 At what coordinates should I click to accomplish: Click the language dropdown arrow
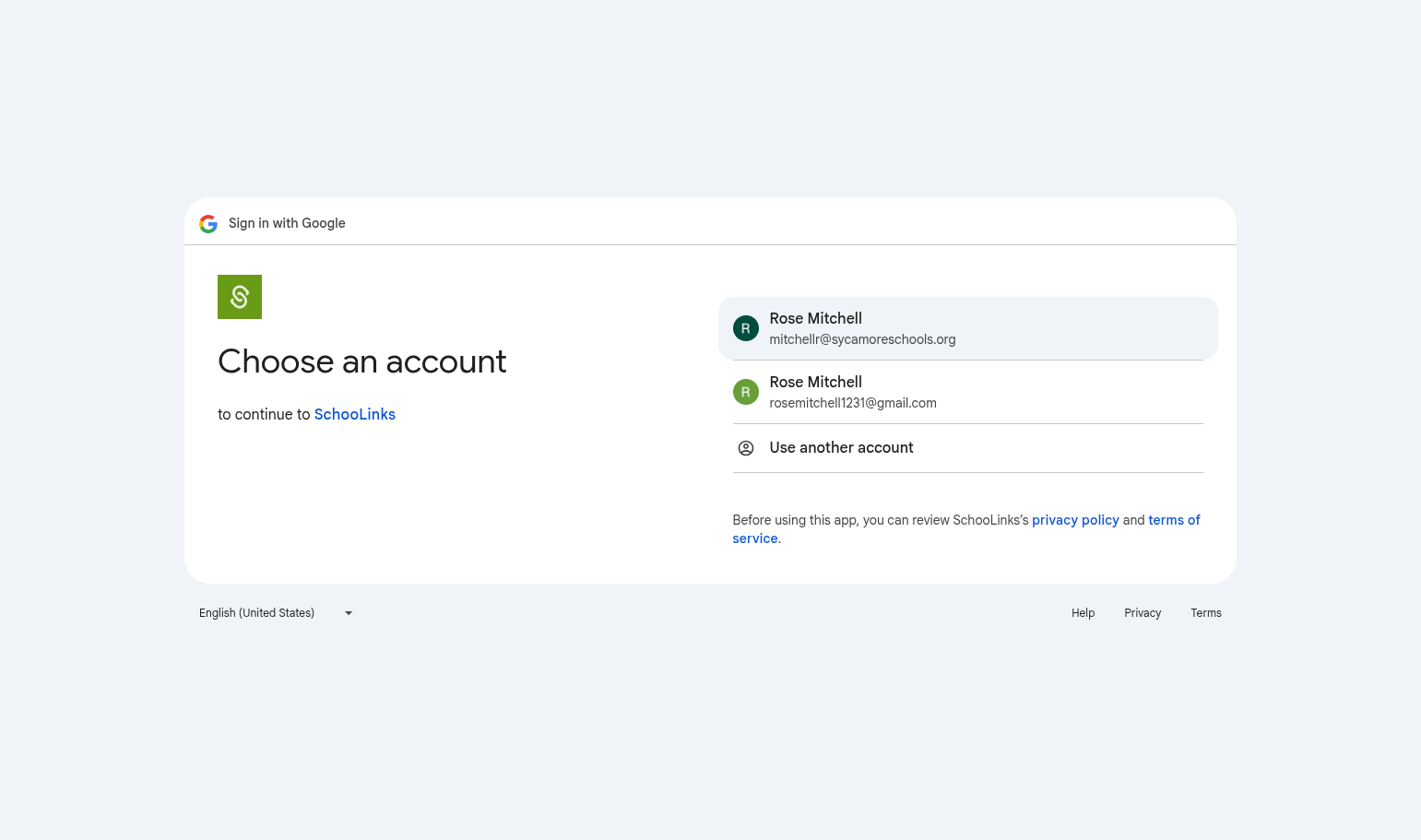pos(349,613)
